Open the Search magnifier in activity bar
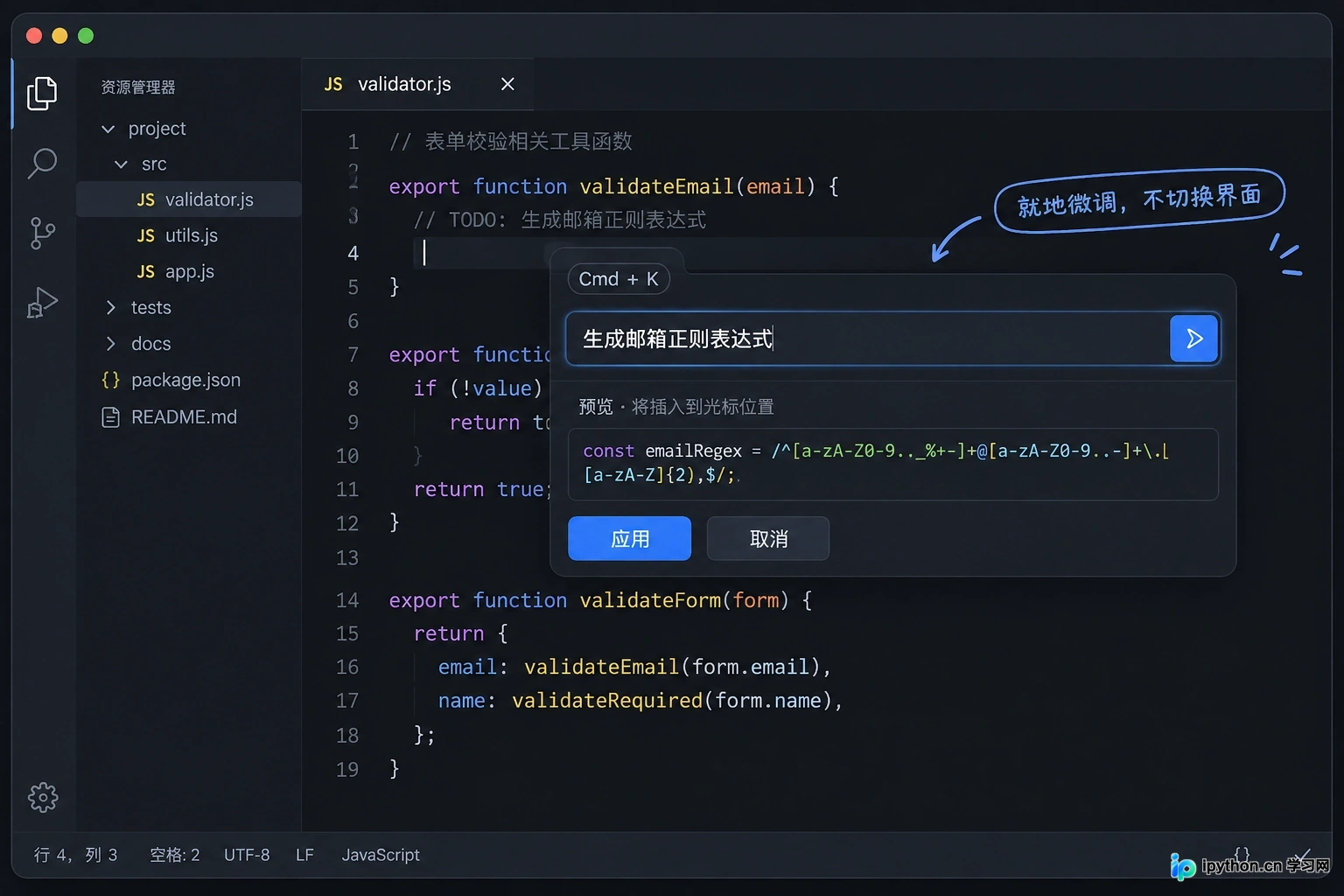The width and height of the screenshot is (1344, 896). 42,163
